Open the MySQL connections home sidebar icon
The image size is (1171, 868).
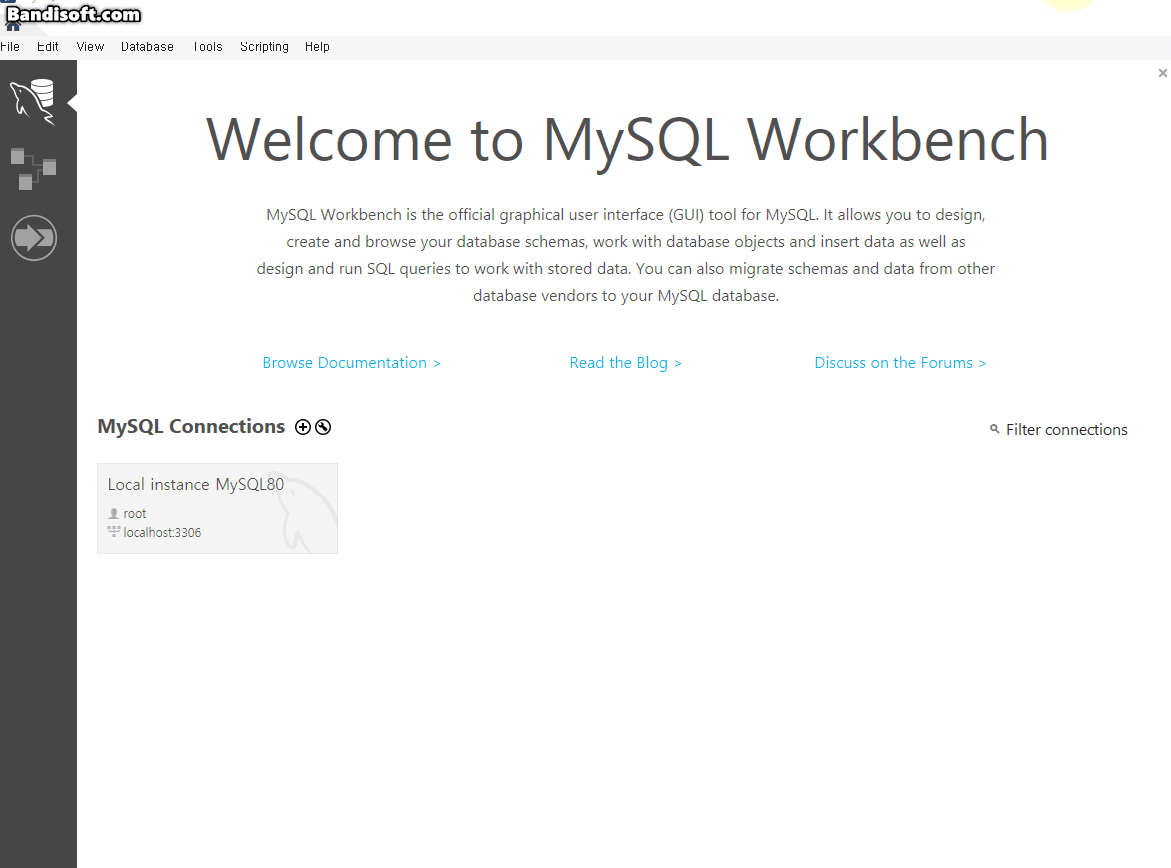coord(34,102)
